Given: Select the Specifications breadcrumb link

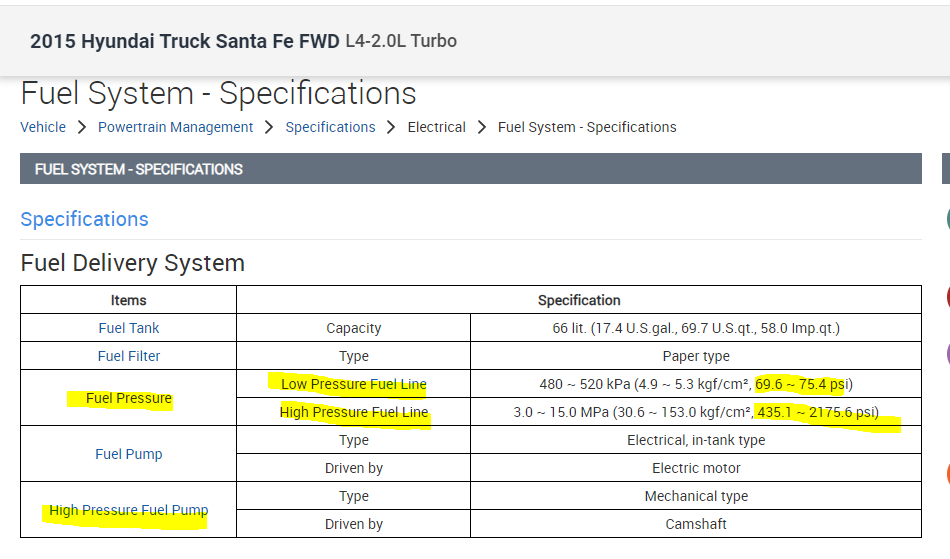Looking at the screenshot, I should [330, 127].
